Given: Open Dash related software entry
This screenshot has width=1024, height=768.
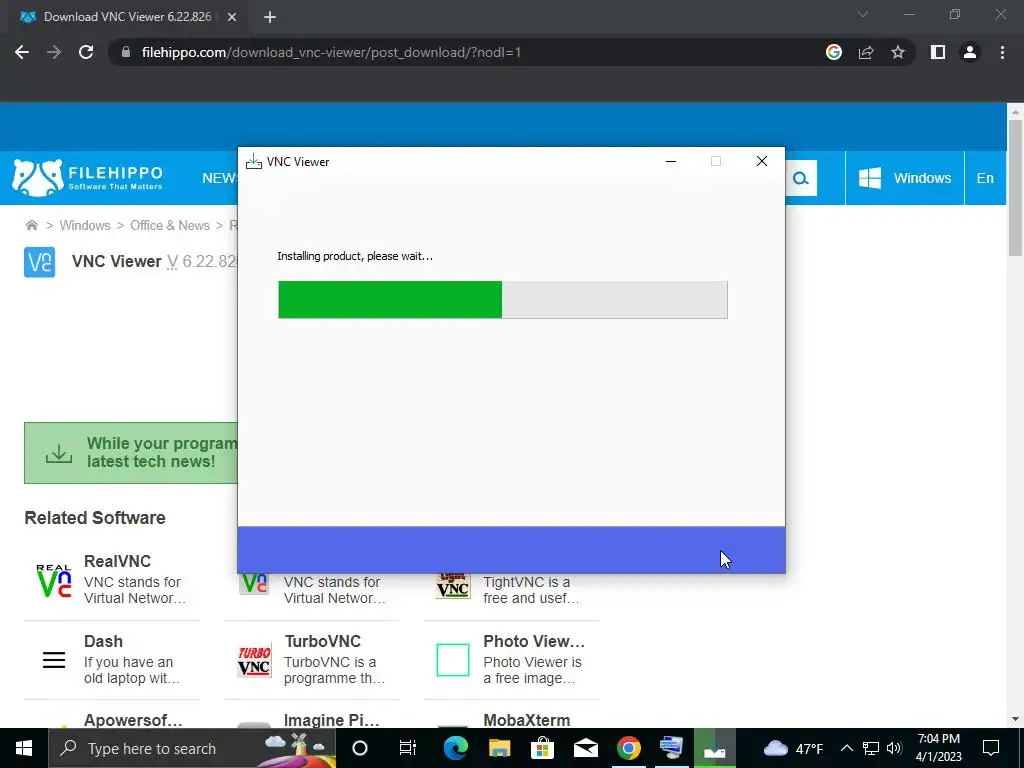Looking at the screenshot, I should [x=112, y=660].
